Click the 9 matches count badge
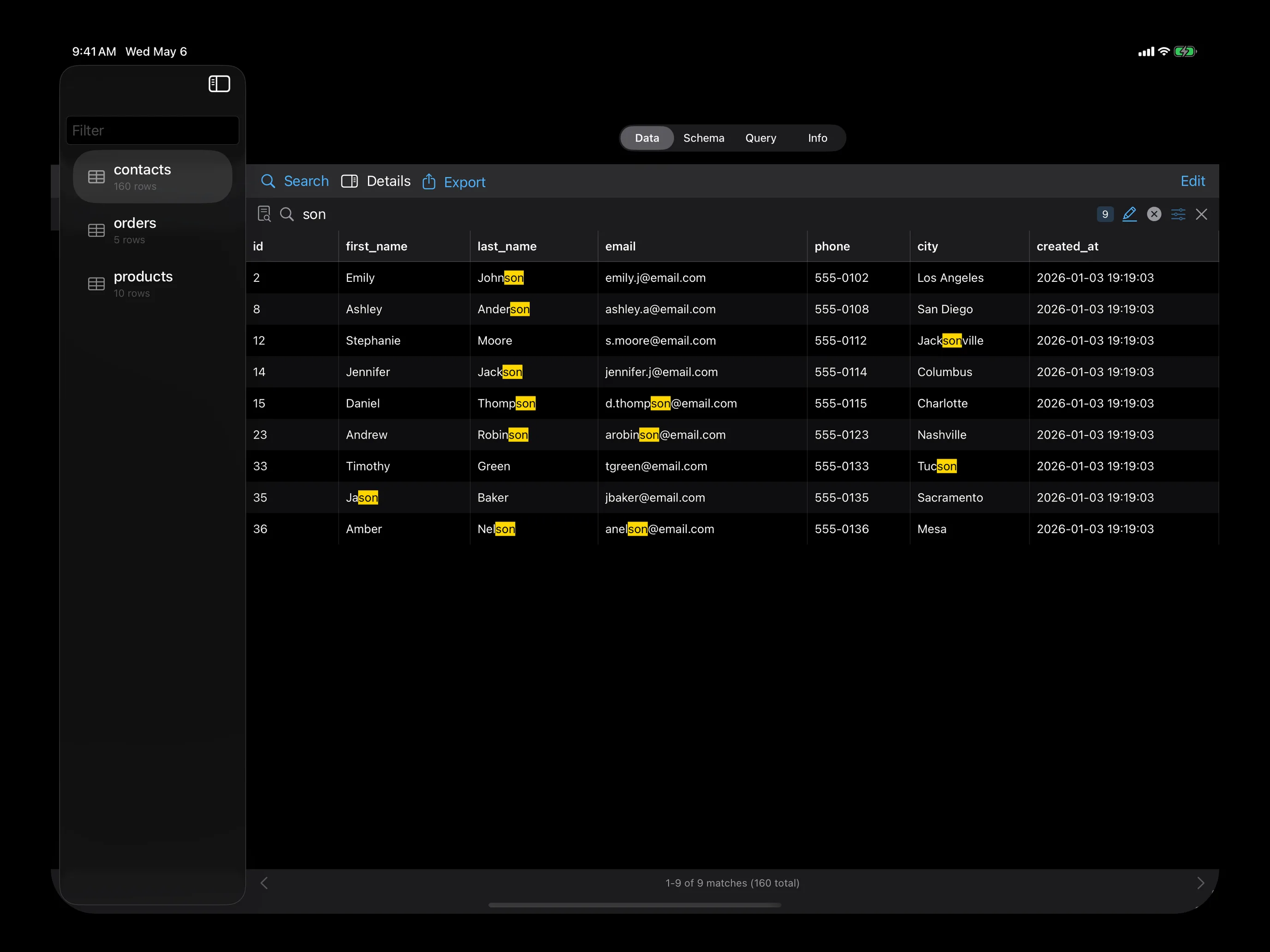Viewport: 1270px width, 952px height. 1105,214
